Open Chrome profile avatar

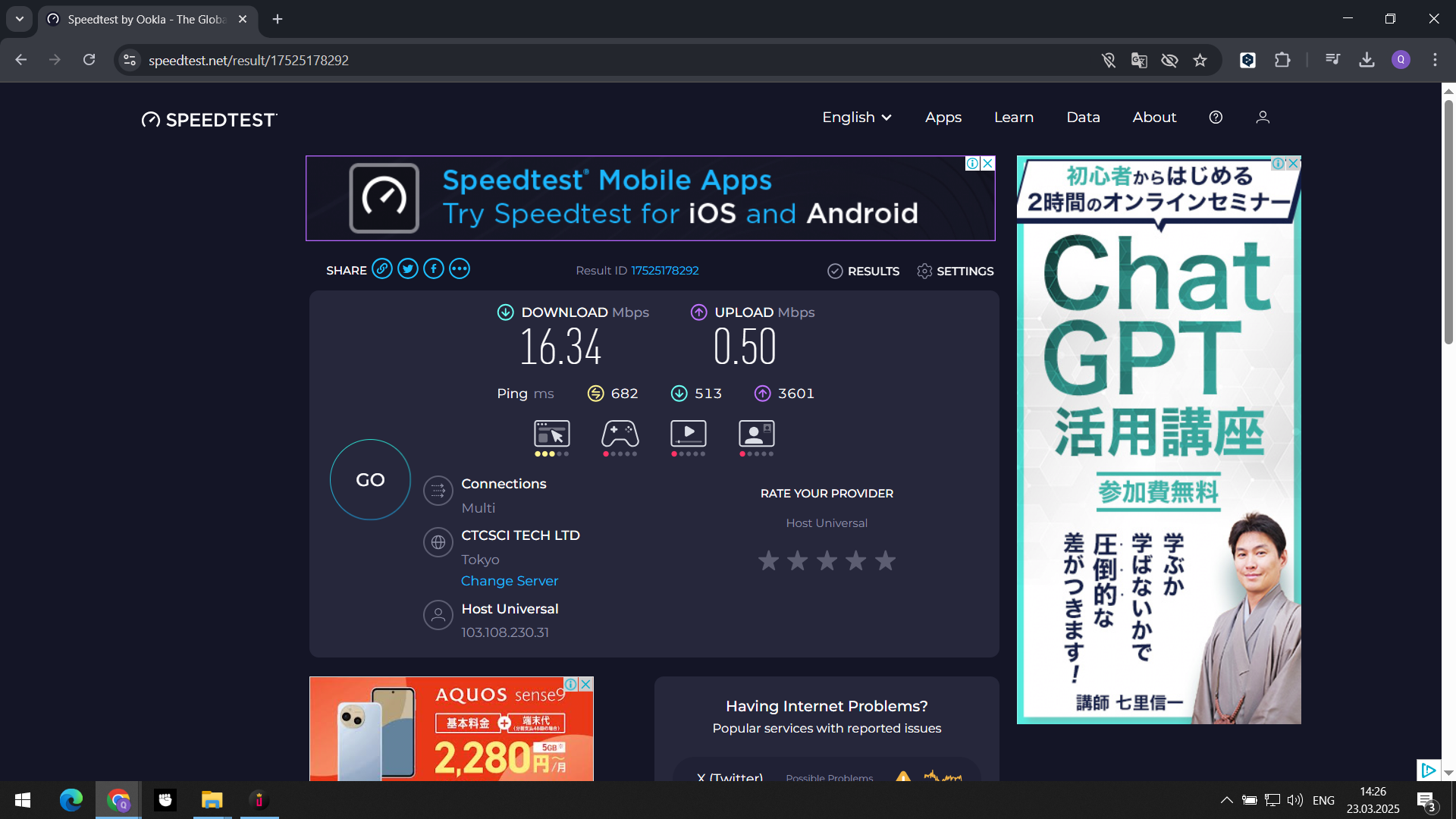coord(1401,60)
